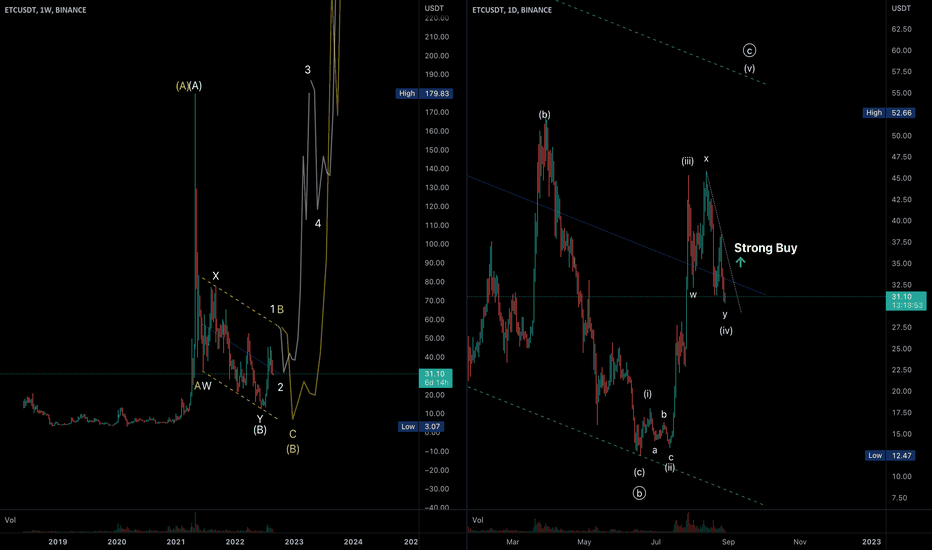Select the wave 2 label on the weekly chart

(281, 387)
